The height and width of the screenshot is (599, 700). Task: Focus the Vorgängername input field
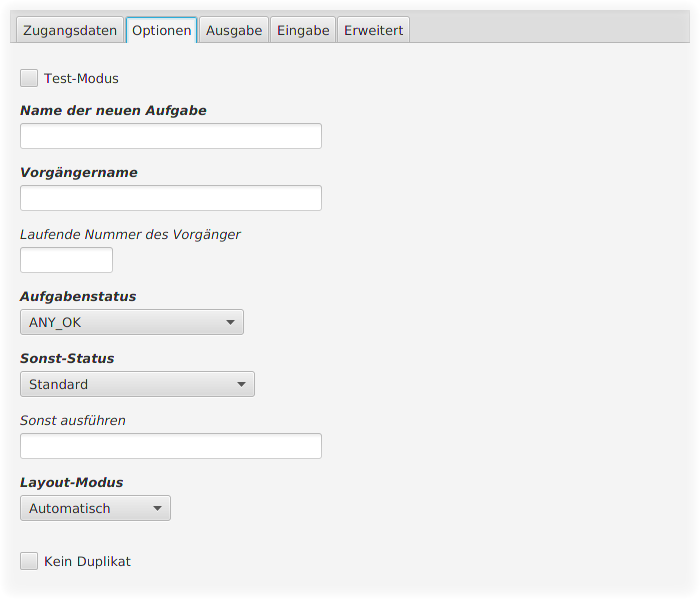[171, 198]
